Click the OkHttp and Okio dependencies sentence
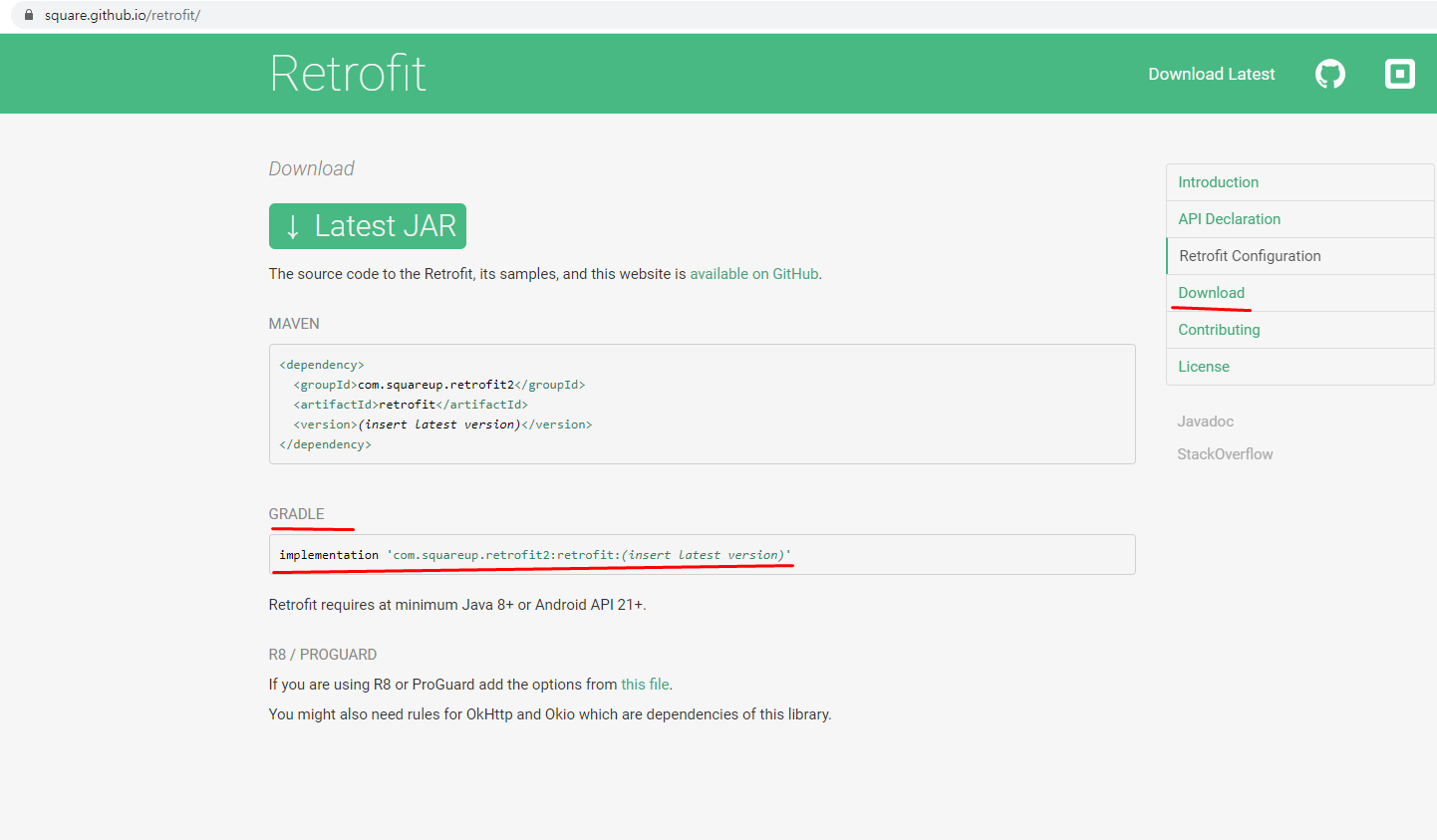This screenshot has height=840, width=1437. tap(550, 714)
